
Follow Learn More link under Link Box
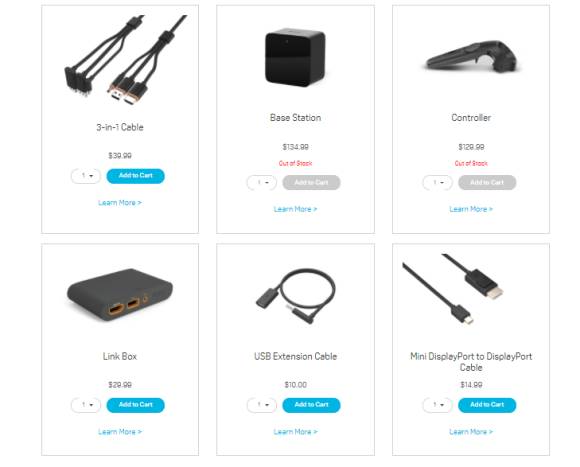click(x=120, y=432)
